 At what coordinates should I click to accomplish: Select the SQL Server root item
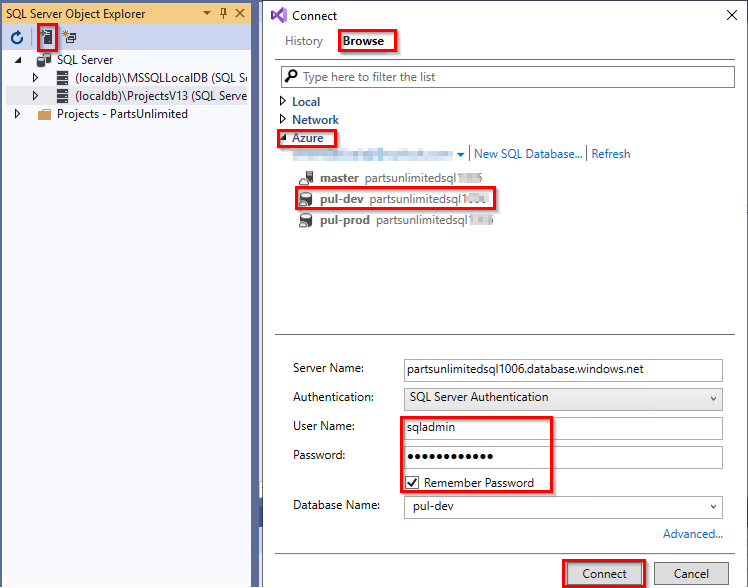click(85, 60)
